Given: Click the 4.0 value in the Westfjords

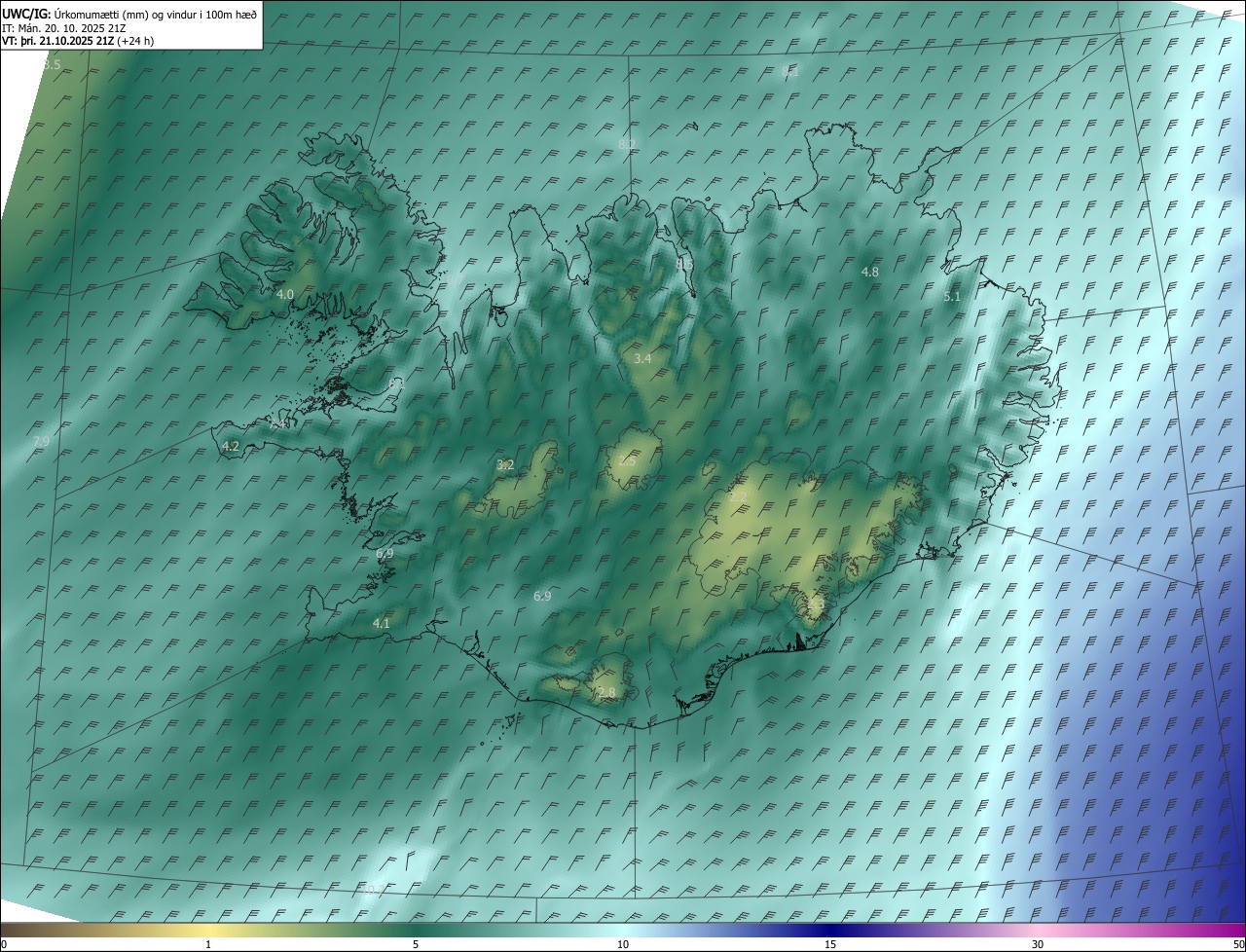Looking at the screenshot, I should 285,294.
